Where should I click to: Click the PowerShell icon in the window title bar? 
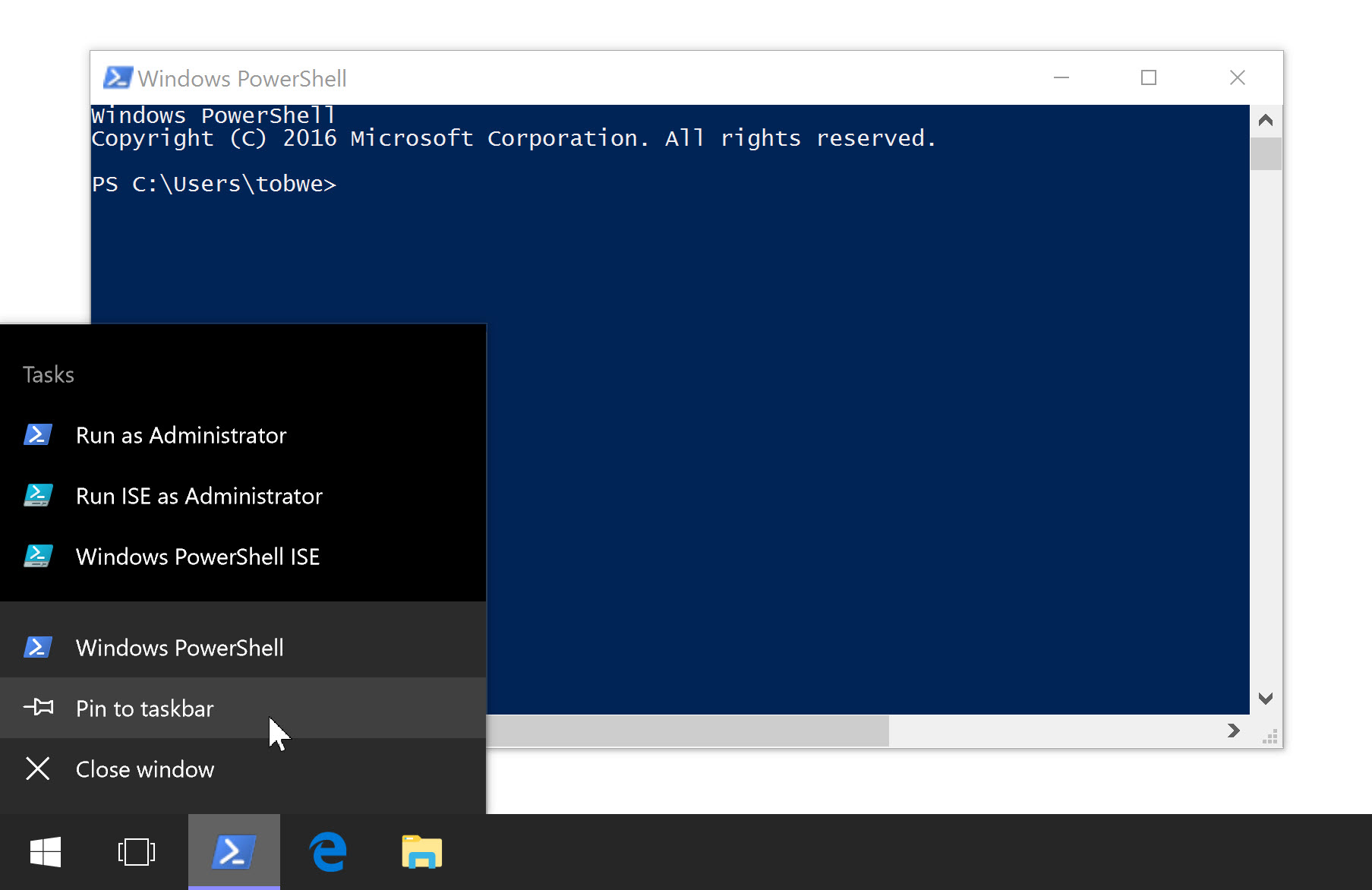point(118,77)
